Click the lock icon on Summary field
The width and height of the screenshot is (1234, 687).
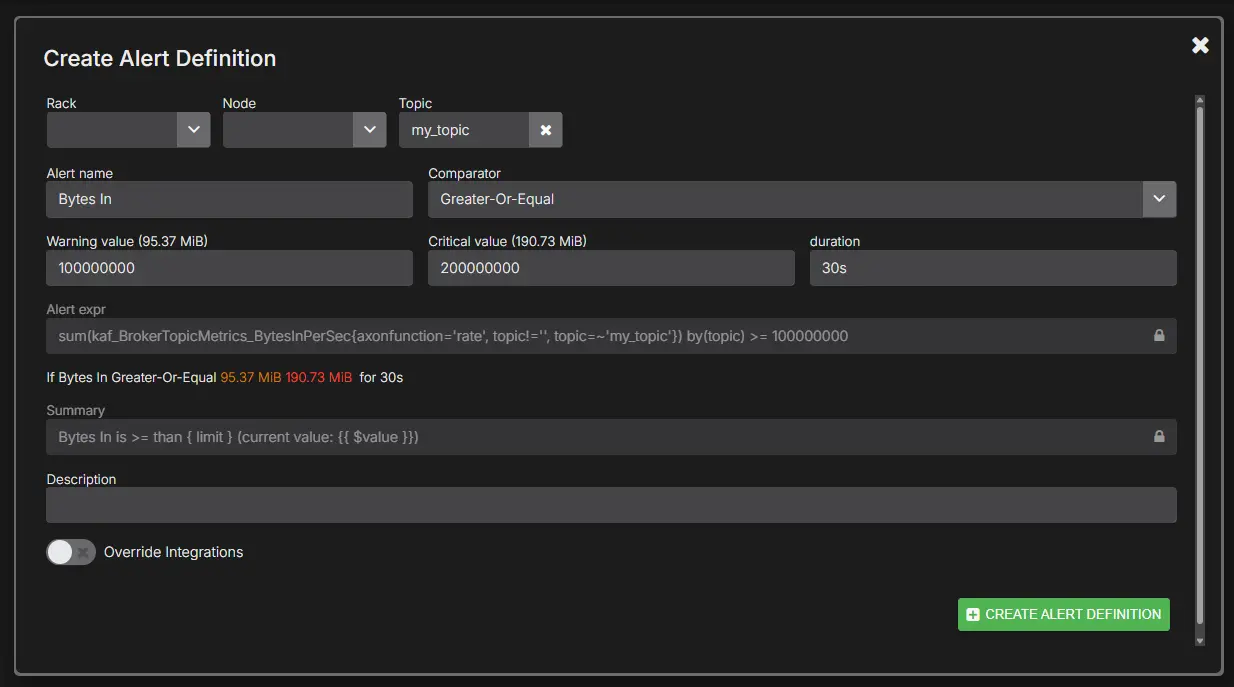(x=1160, y=436)
